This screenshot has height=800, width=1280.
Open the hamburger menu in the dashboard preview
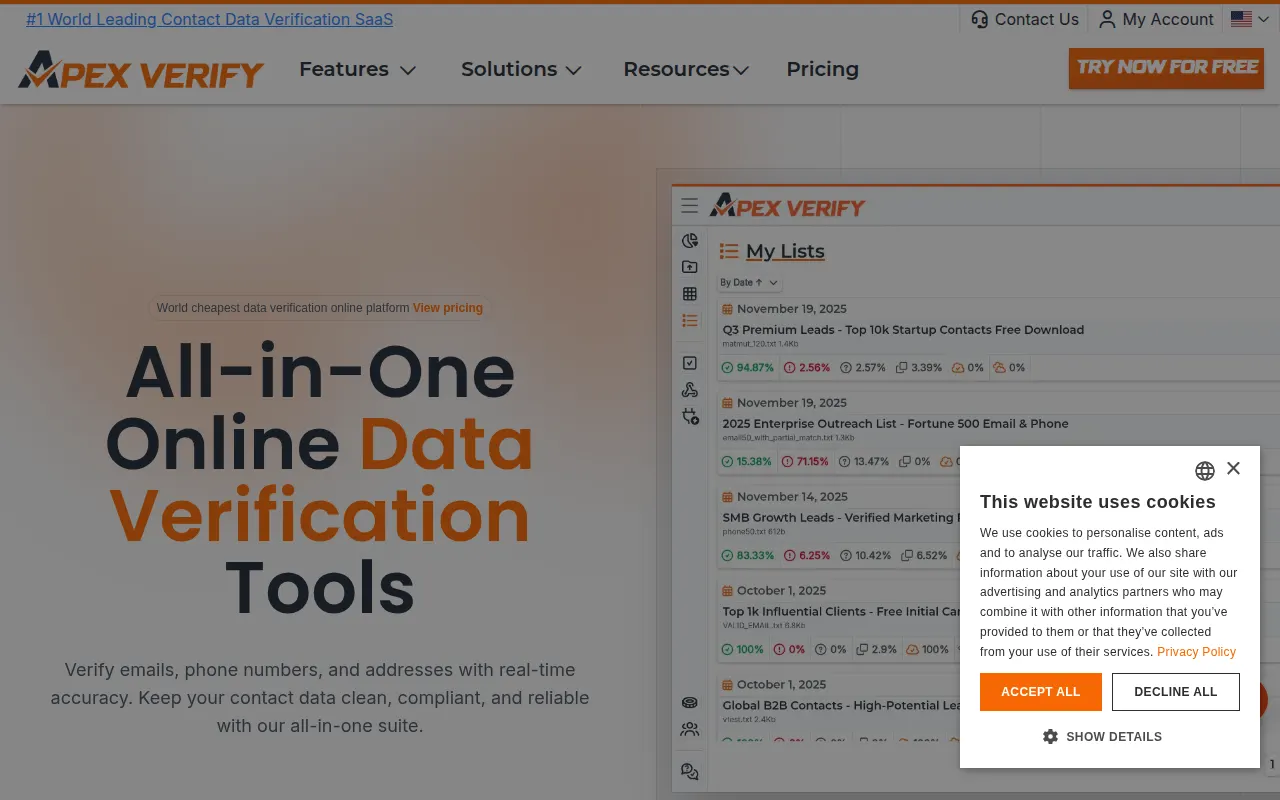click(x=690, y=206)
